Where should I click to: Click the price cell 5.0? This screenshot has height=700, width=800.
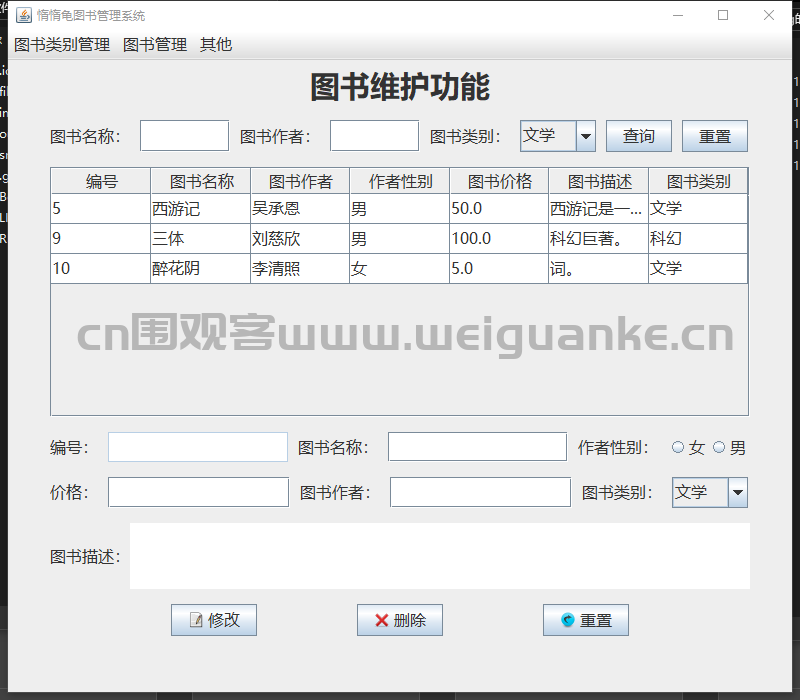point(499,268)
